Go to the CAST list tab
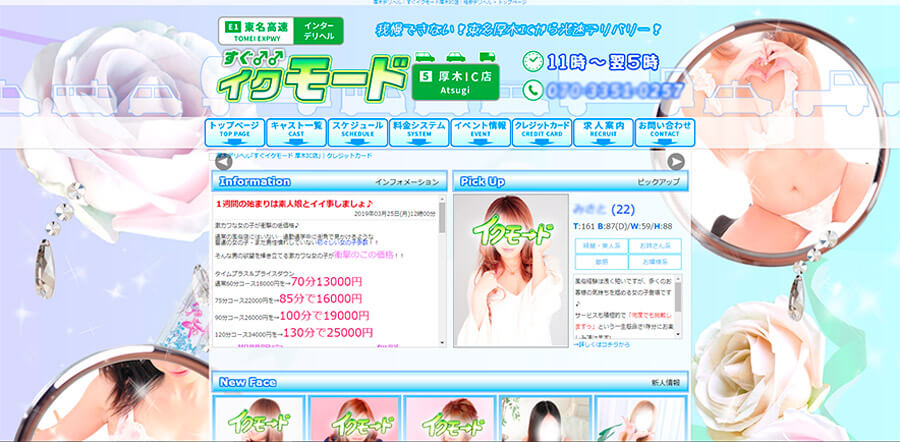This screenshot has height=442, width=900. (x=295, y=133)
